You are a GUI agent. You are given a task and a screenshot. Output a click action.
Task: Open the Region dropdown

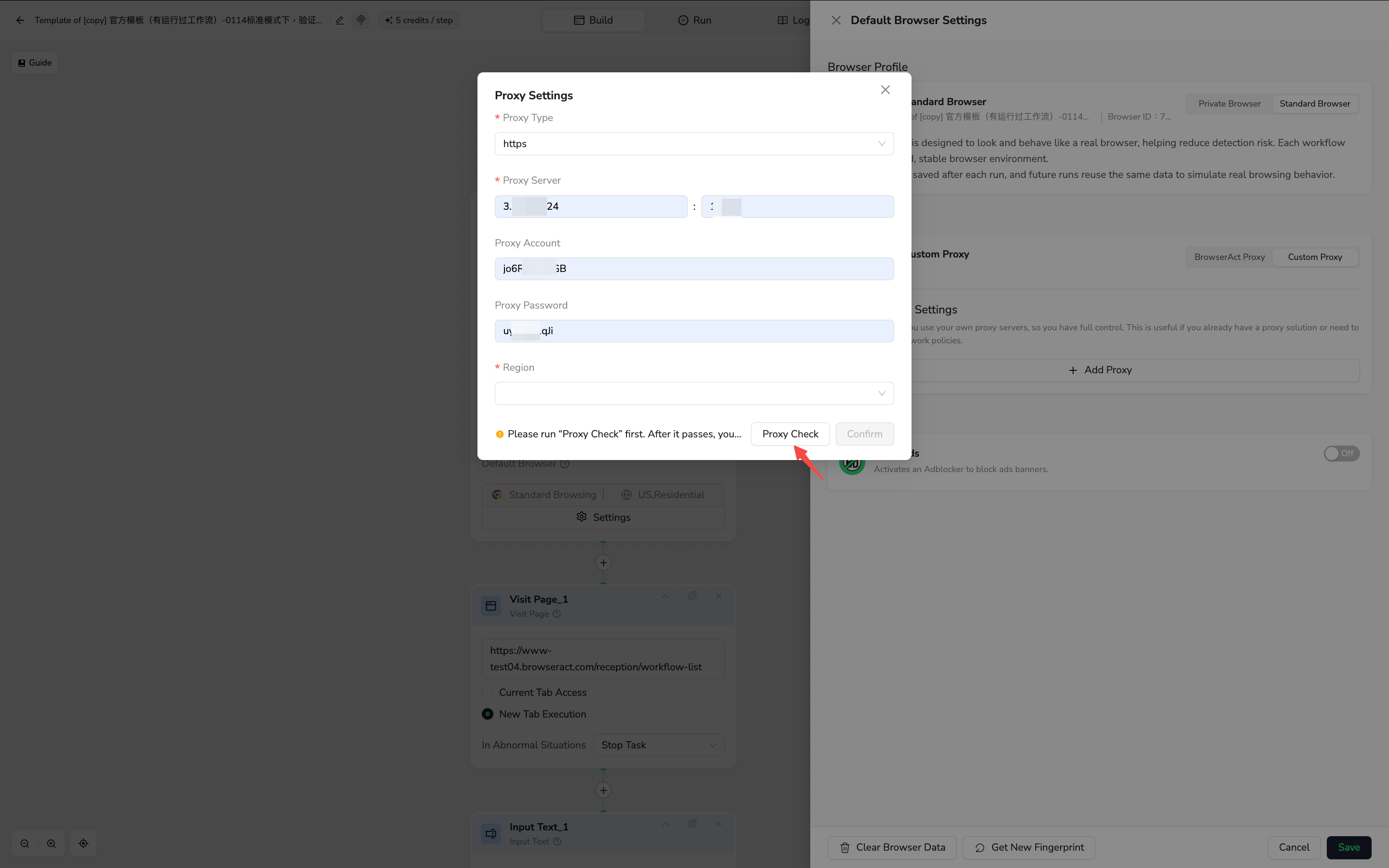[x=694, y=394]
